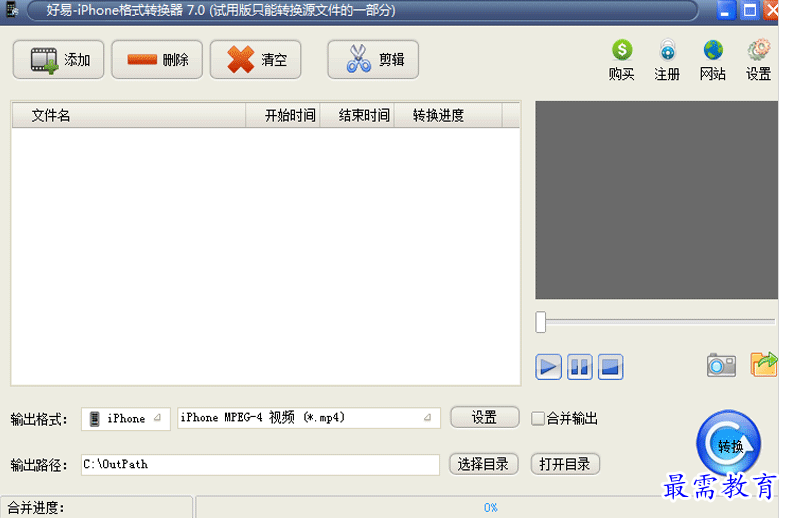Viewport: 785px width, 518px height.
Task: Open the 网站 website icon
Action: [x=712, y=60]
